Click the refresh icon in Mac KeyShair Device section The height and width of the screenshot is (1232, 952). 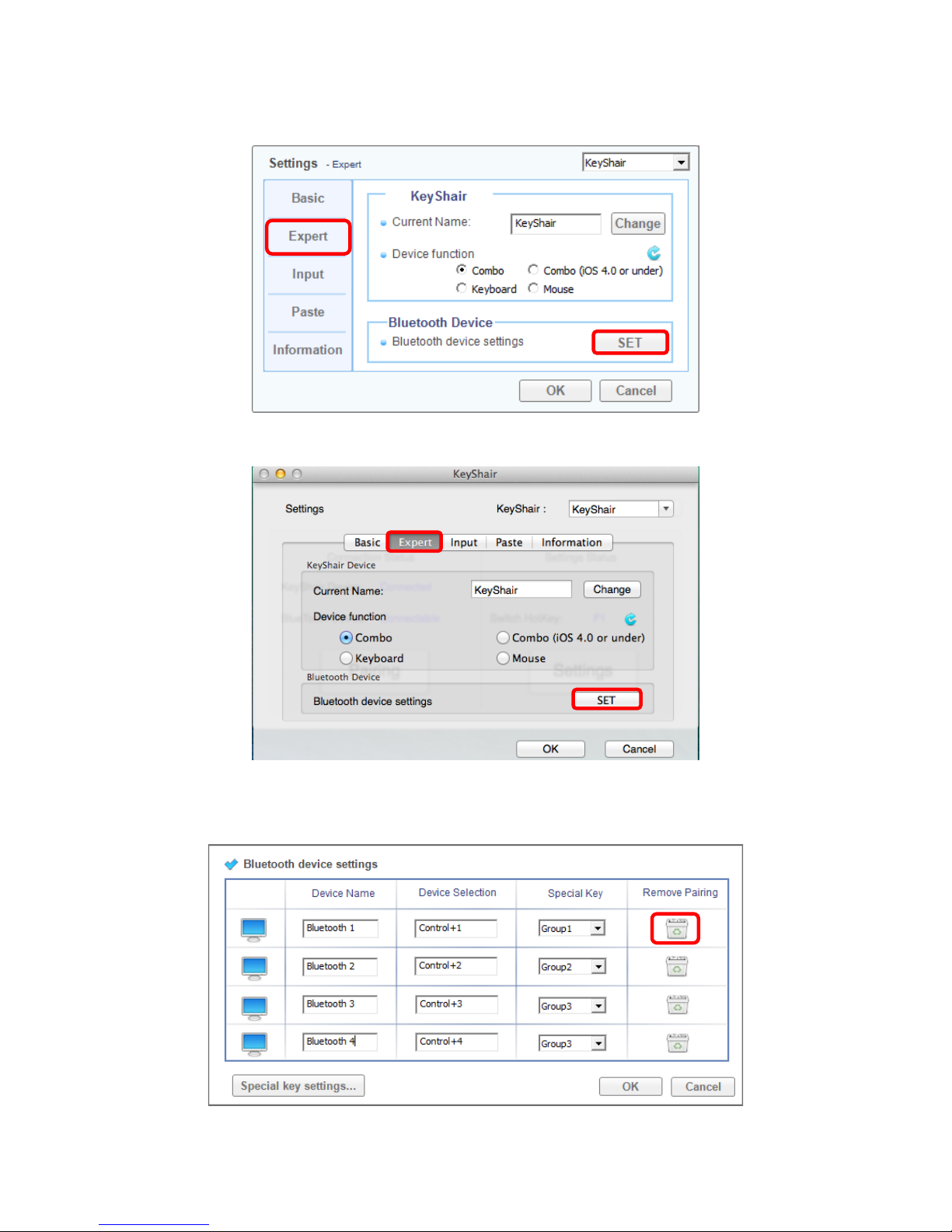(x=630, y=619)
